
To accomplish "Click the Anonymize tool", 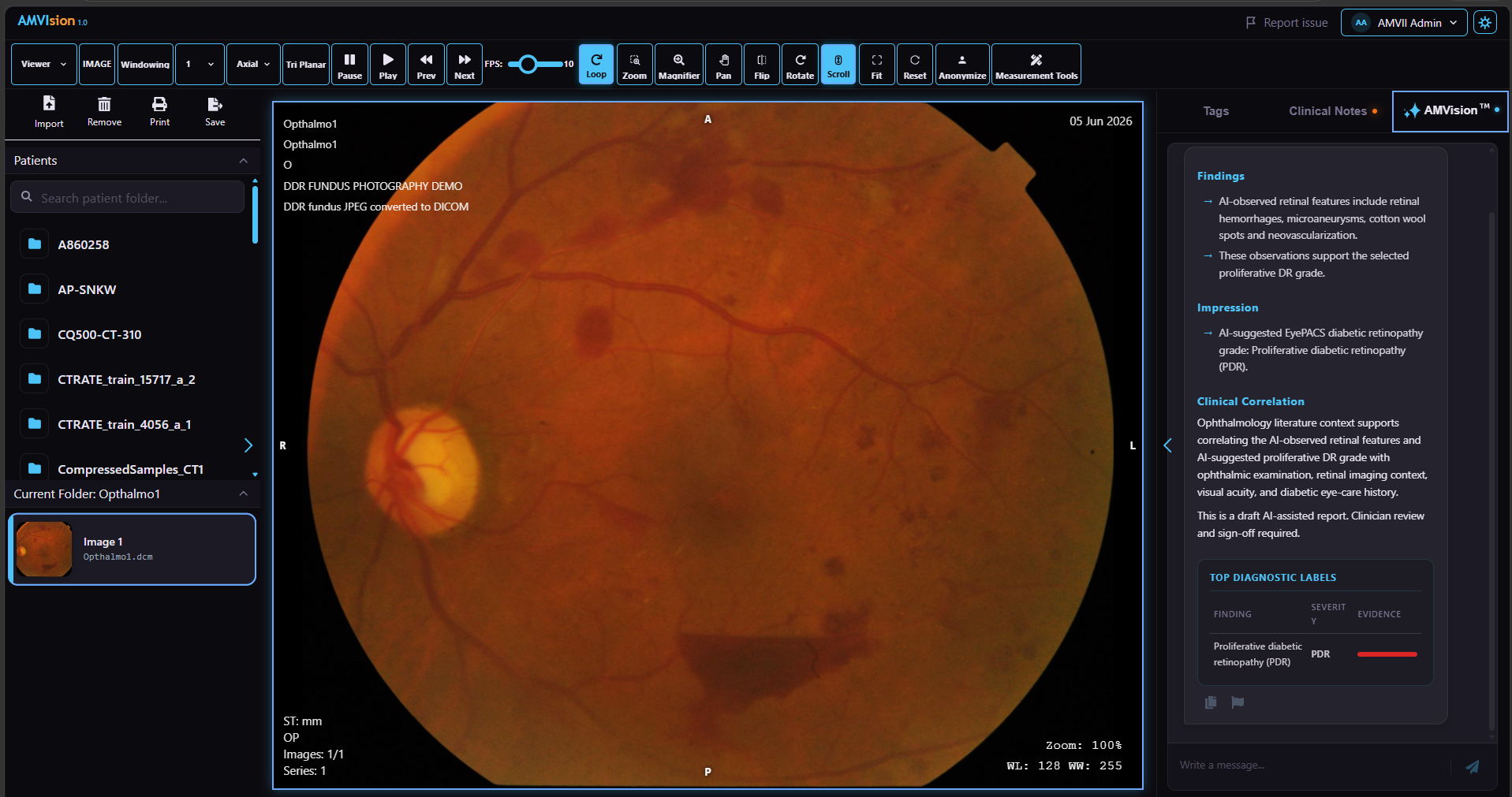I will pos(962,65).
